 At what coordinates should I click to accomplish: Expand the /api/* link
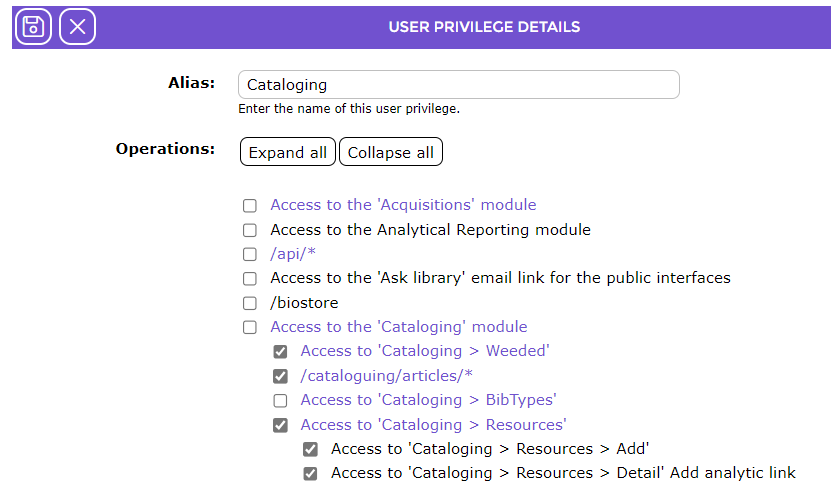[x=293, y=254]
